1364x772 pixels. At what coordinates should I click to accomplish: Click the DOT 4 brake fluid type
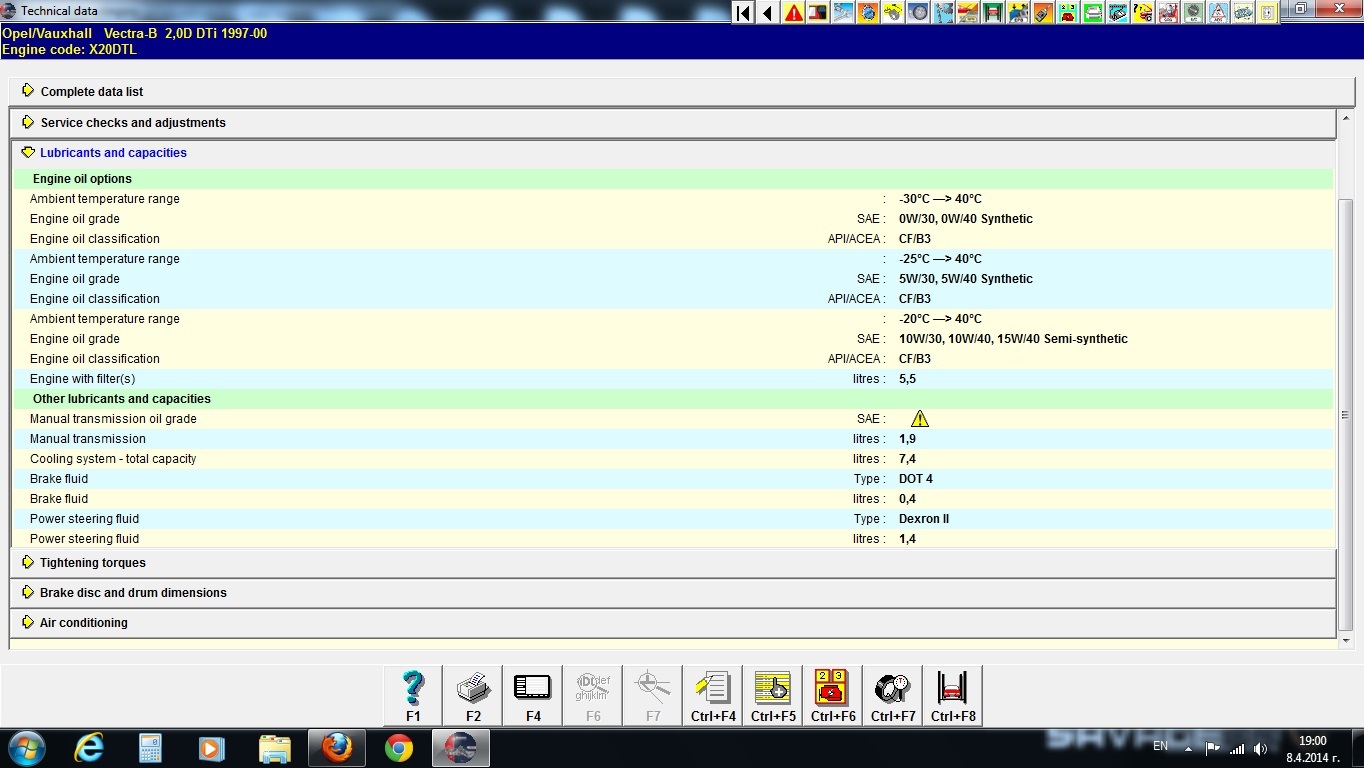pos(916,479)
